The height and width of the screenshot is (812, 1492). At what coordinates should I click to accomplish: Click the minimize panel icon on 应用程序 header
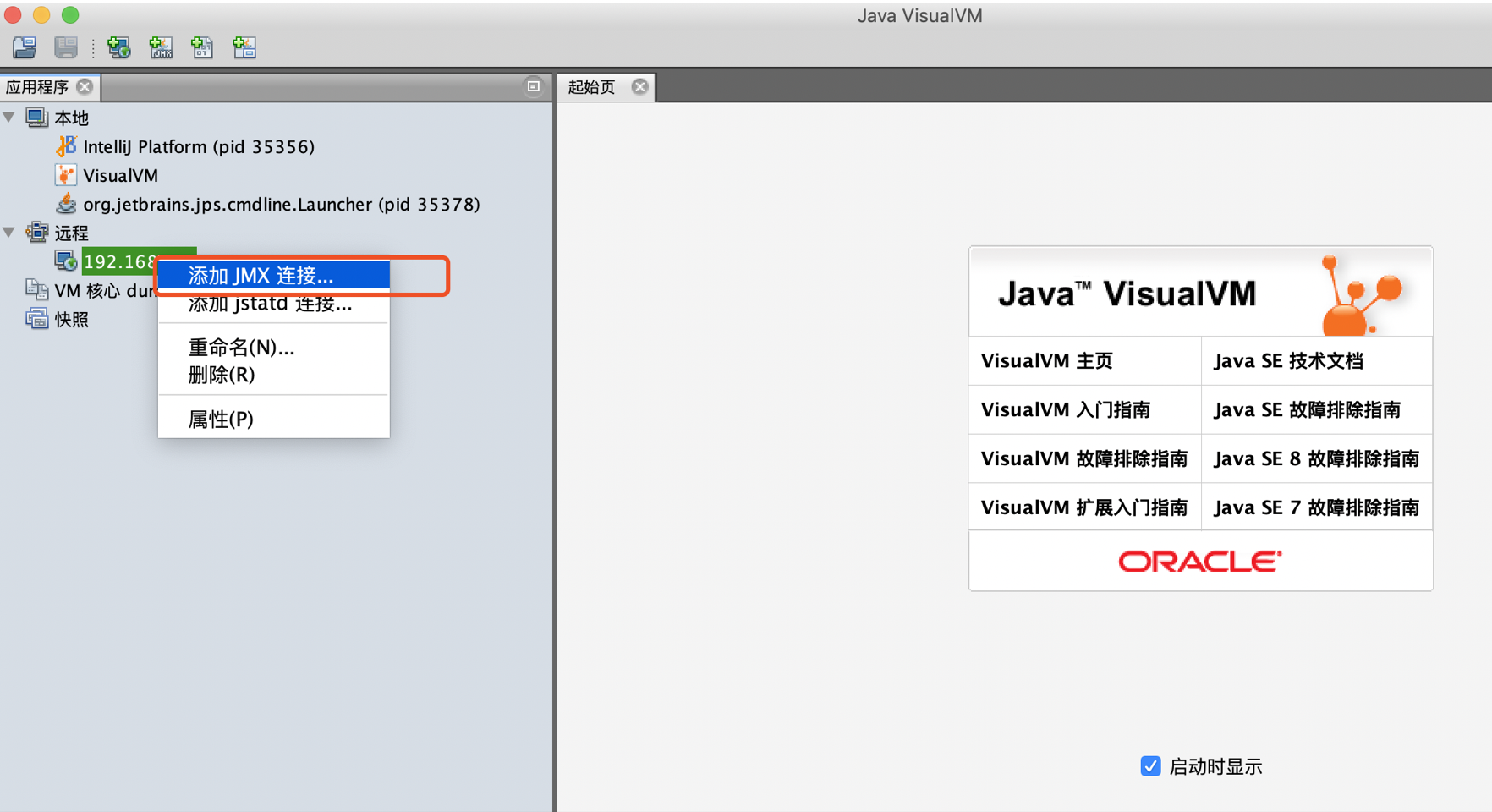(533, 86)
